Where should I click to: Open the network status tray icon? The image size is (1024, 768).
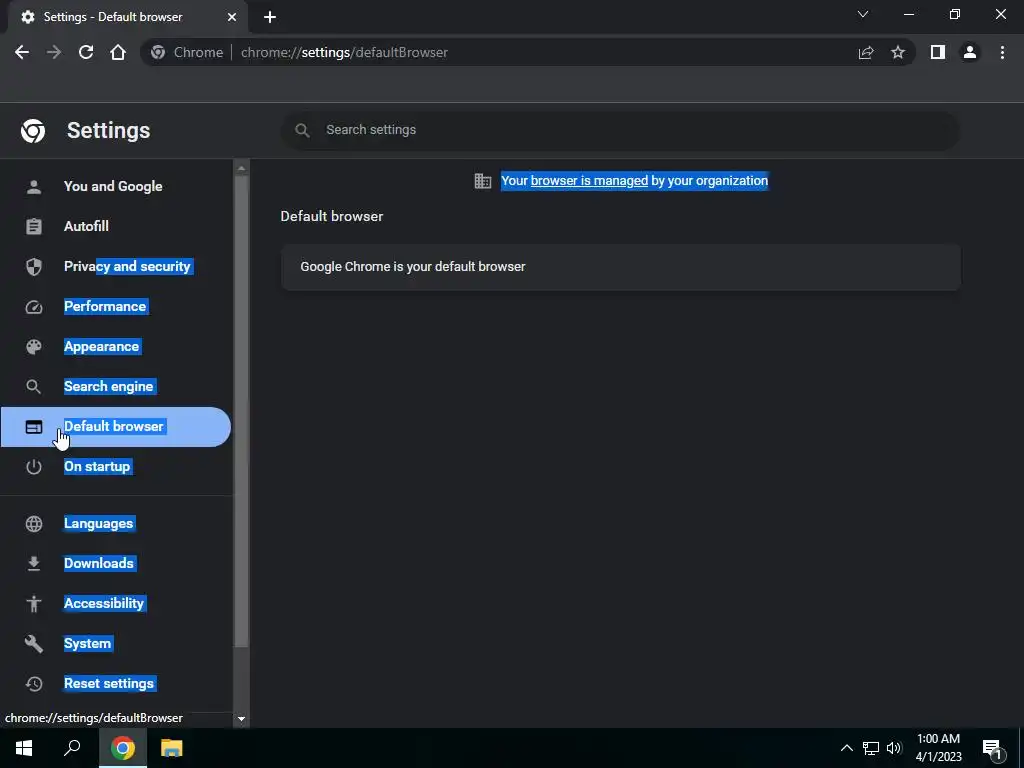coord(871,748)
